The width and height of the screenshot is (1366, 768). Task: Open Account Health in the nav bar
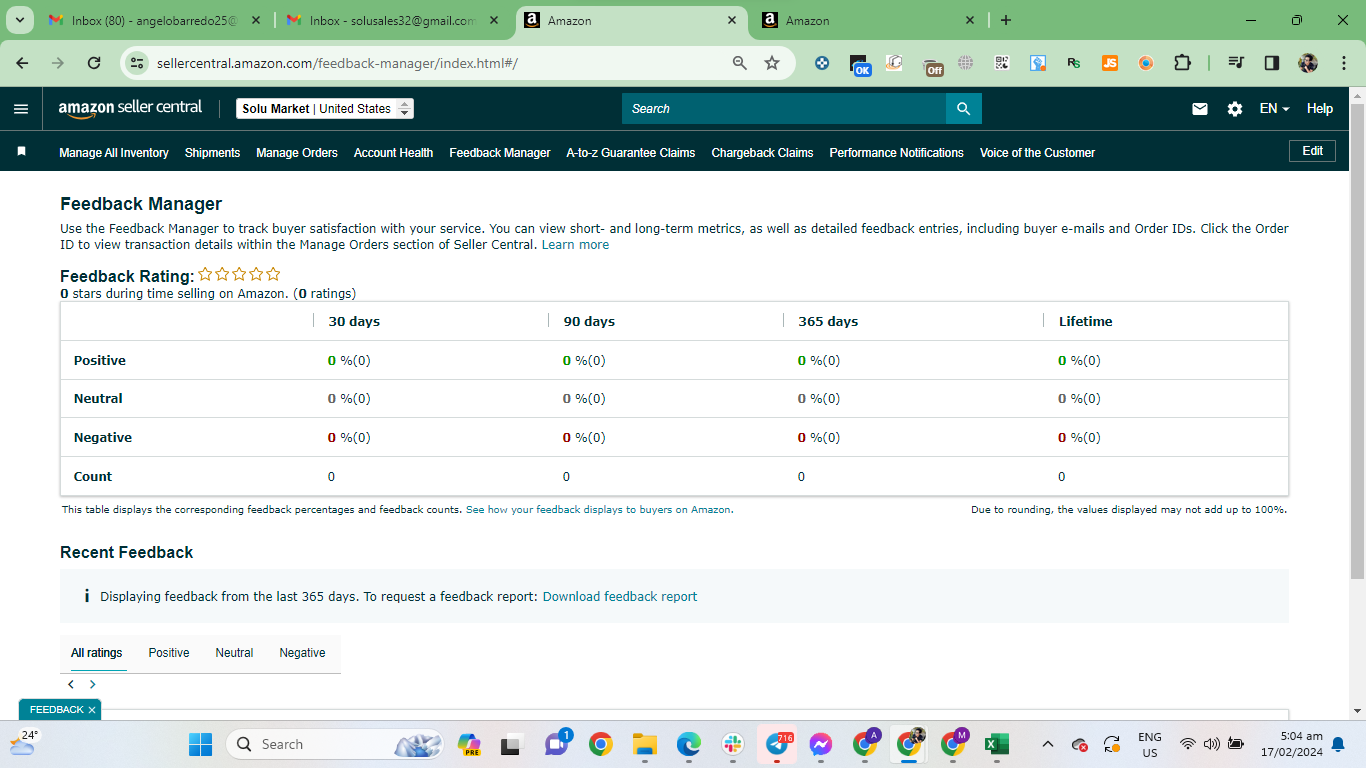click(393, 153)
